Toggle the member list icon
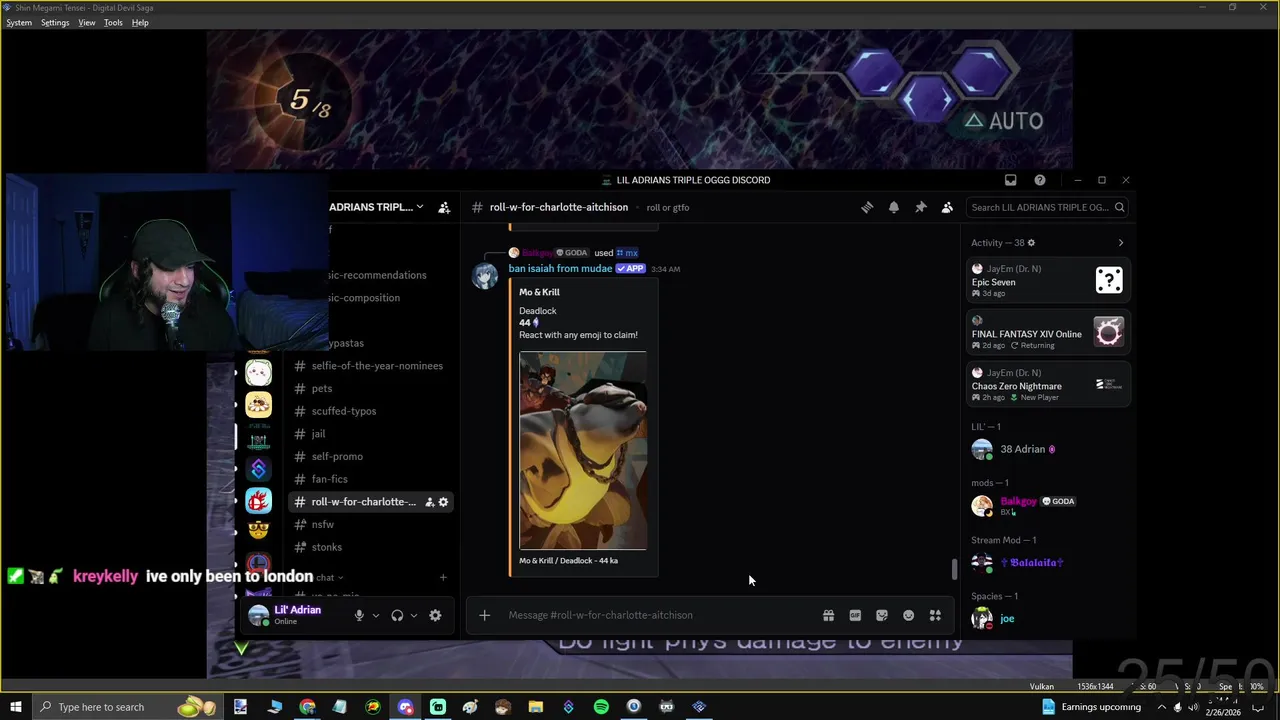The image size is (1280, 720). [947, 207]
